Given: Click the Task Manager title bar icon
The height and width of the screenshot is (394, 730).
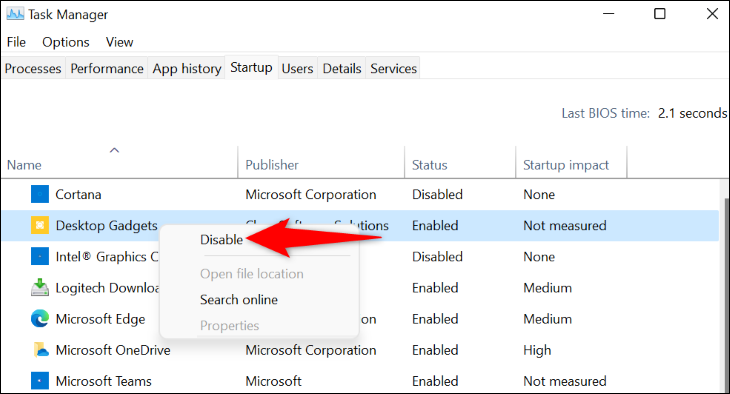Looking at the screenshot, I should (x=15, y=14).
